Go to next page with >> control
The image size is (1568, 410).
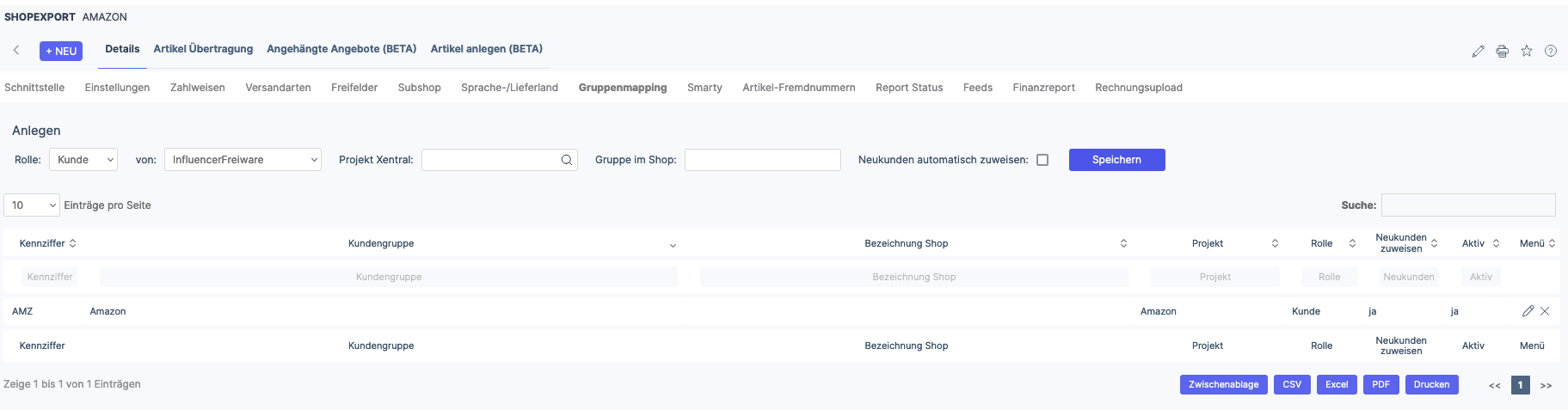pyautogui.click(x=1546, y=385)
